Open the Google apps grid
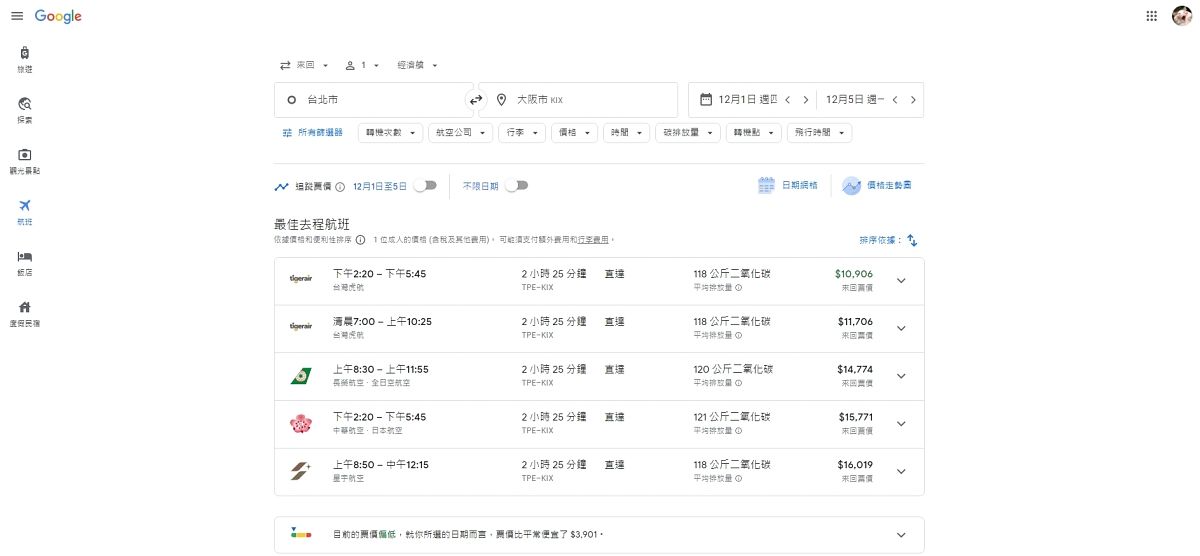1200x556 pixels. 1151,16
